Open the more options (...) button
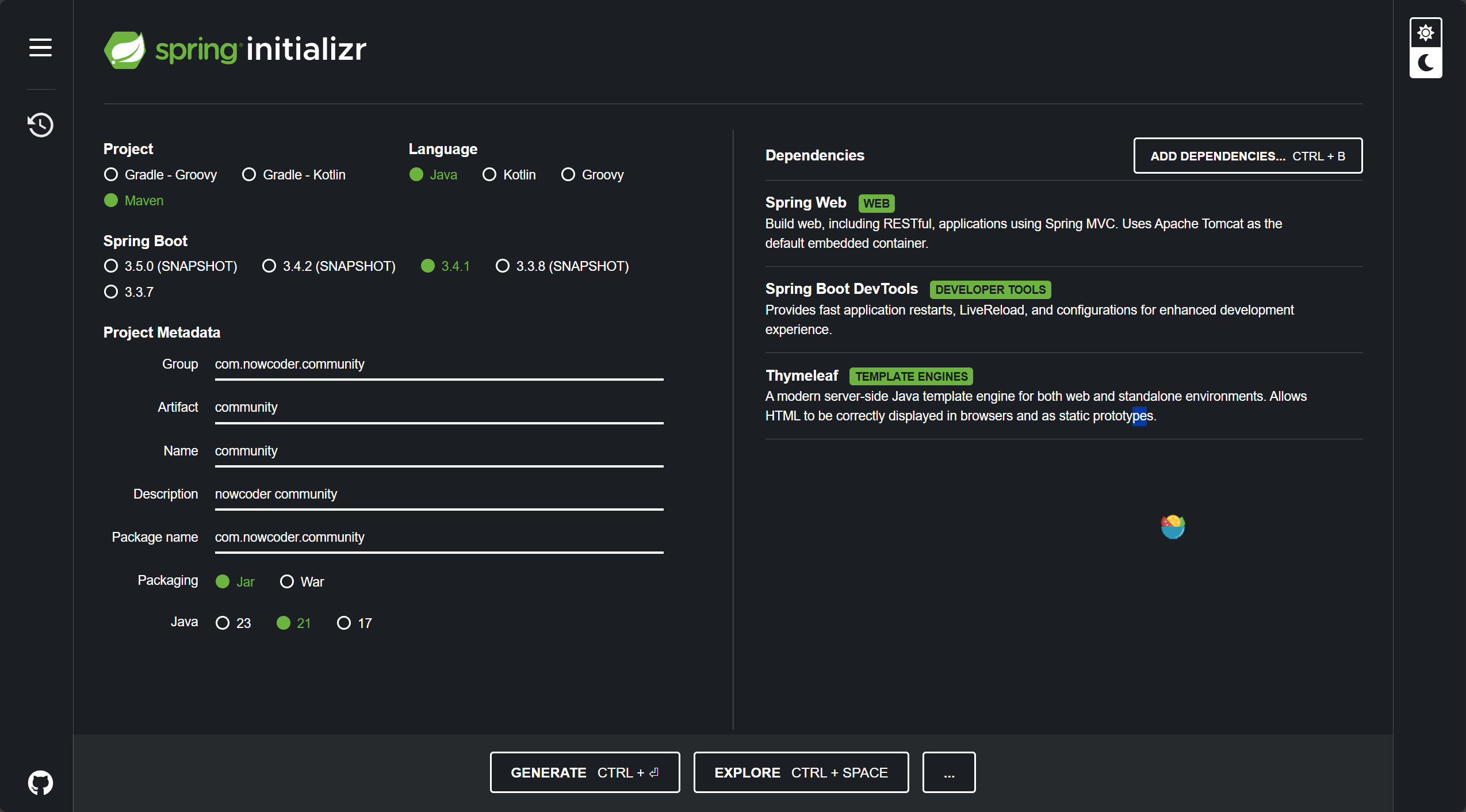The height and width of the screenshot is (812, 1466). point(948,772)
